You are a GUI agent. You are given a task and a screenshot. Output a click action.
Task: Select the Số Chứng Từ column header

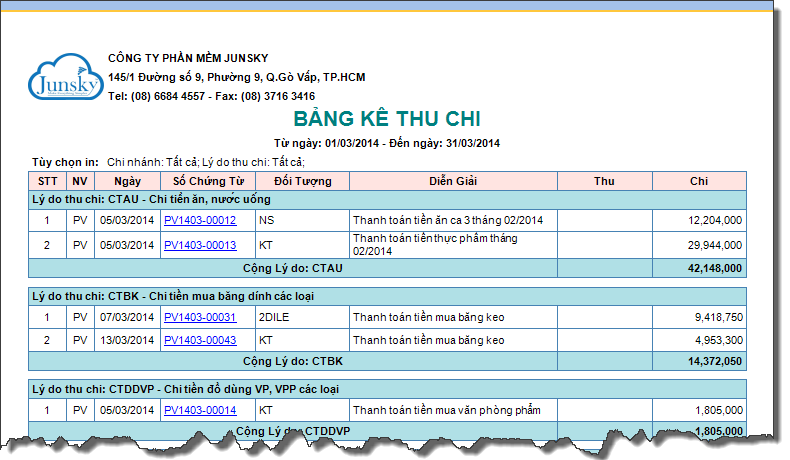(x=208, y=181)
